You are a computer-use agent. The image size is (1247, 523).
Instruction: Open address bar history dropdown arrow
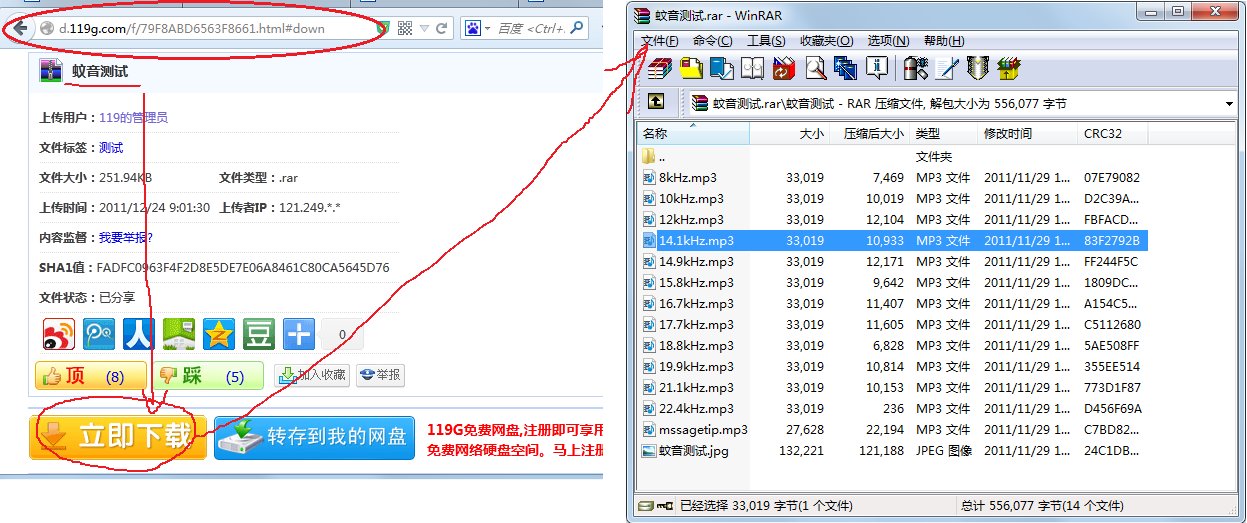(x=425, y=28)
